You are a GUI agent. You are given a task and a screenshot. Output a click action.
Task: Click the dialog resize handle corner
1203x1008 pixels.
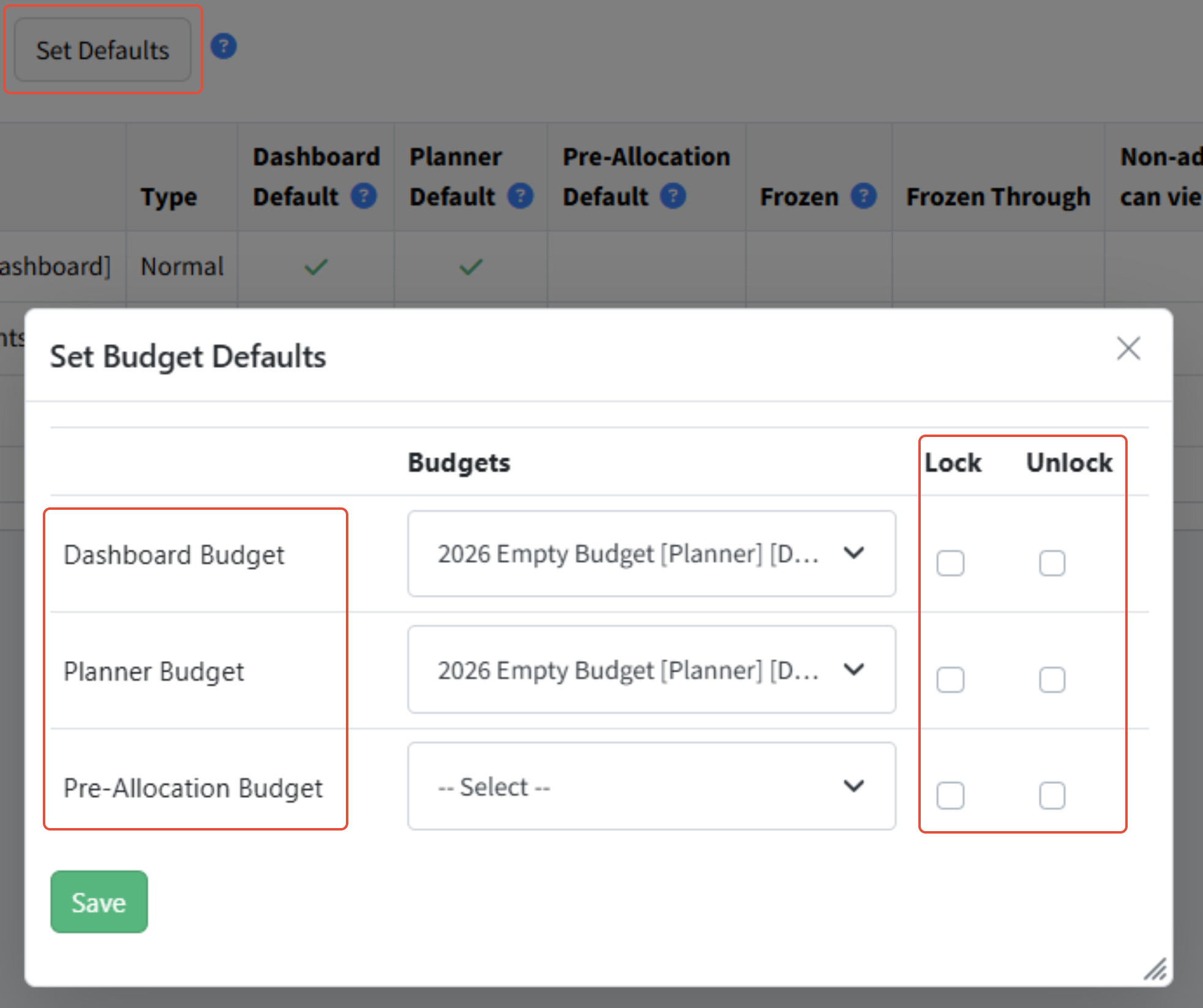tap(1155, 969)
